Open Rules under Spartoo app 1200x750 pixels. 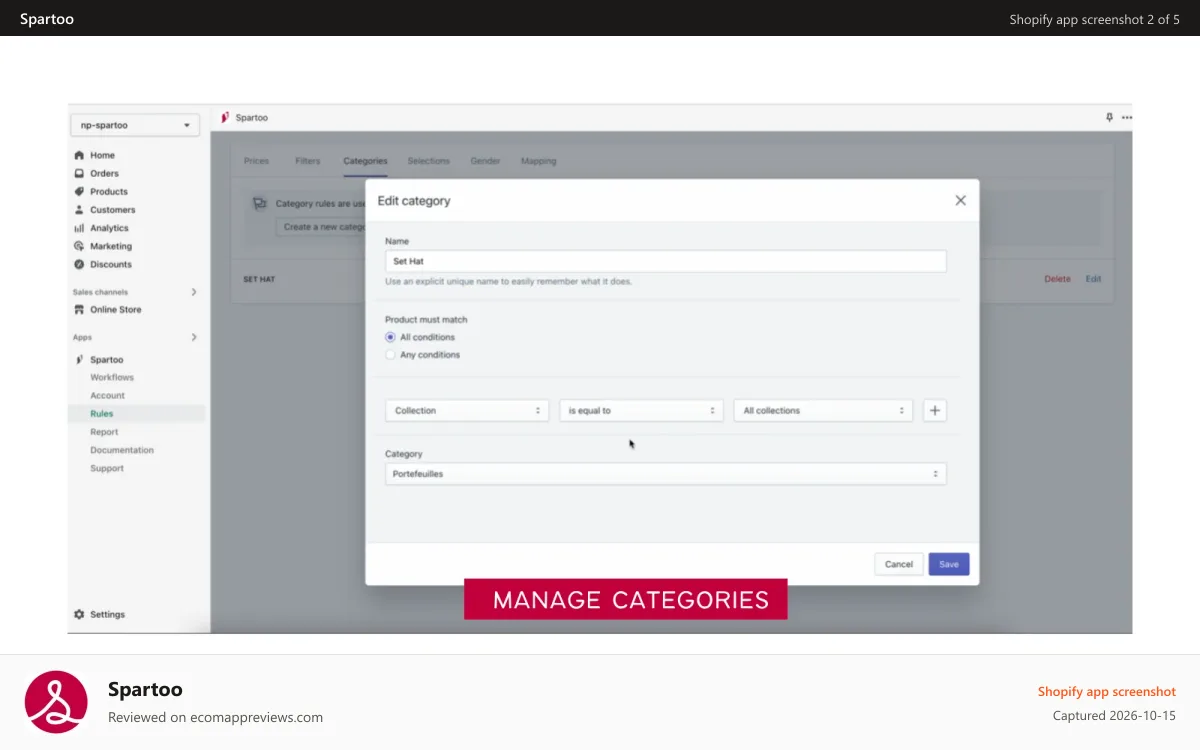(x=101, y=413)
